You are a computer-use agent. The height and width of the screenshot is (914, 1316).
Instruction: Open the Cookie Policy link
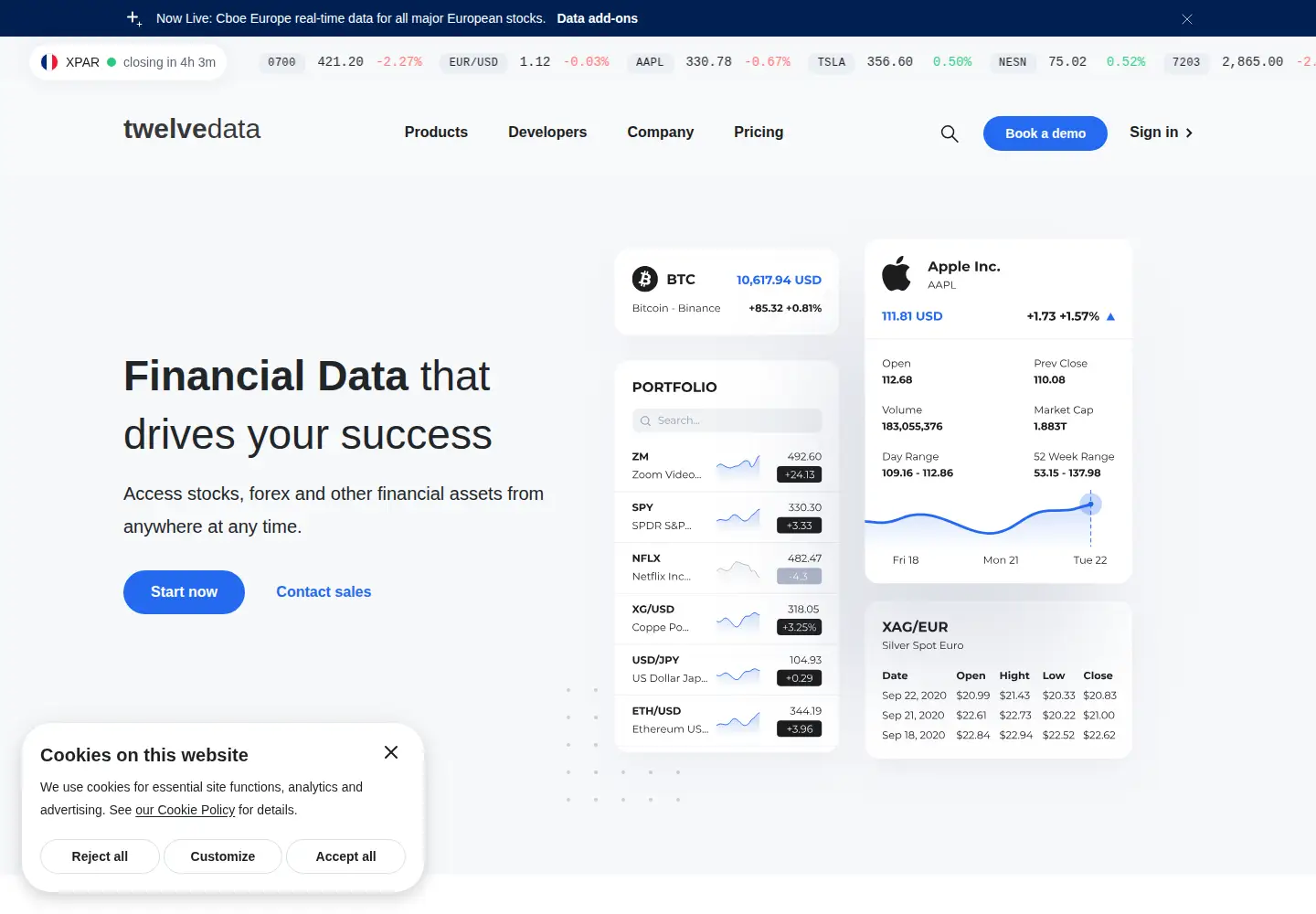[x=186, y=810]
